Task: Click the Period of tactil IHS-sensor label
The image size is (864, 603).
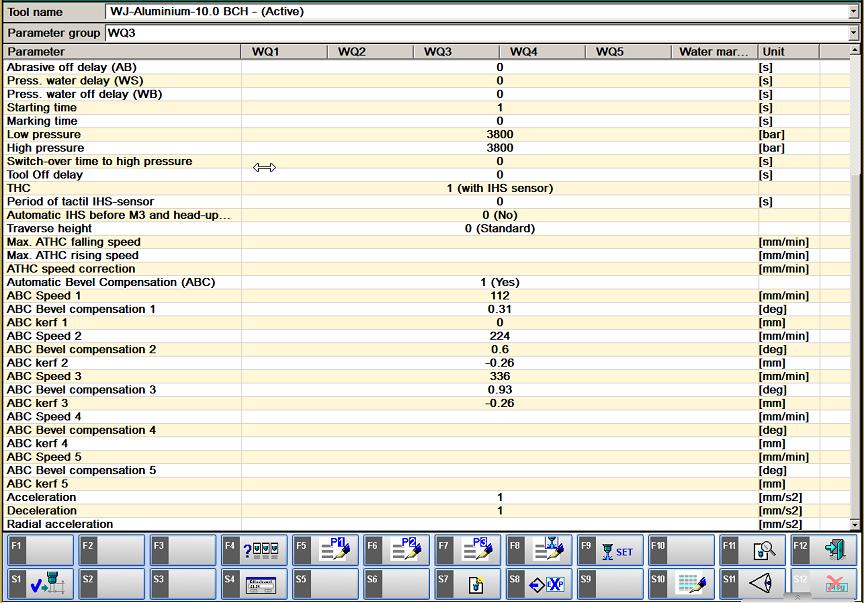Action: tap(80, 201)
